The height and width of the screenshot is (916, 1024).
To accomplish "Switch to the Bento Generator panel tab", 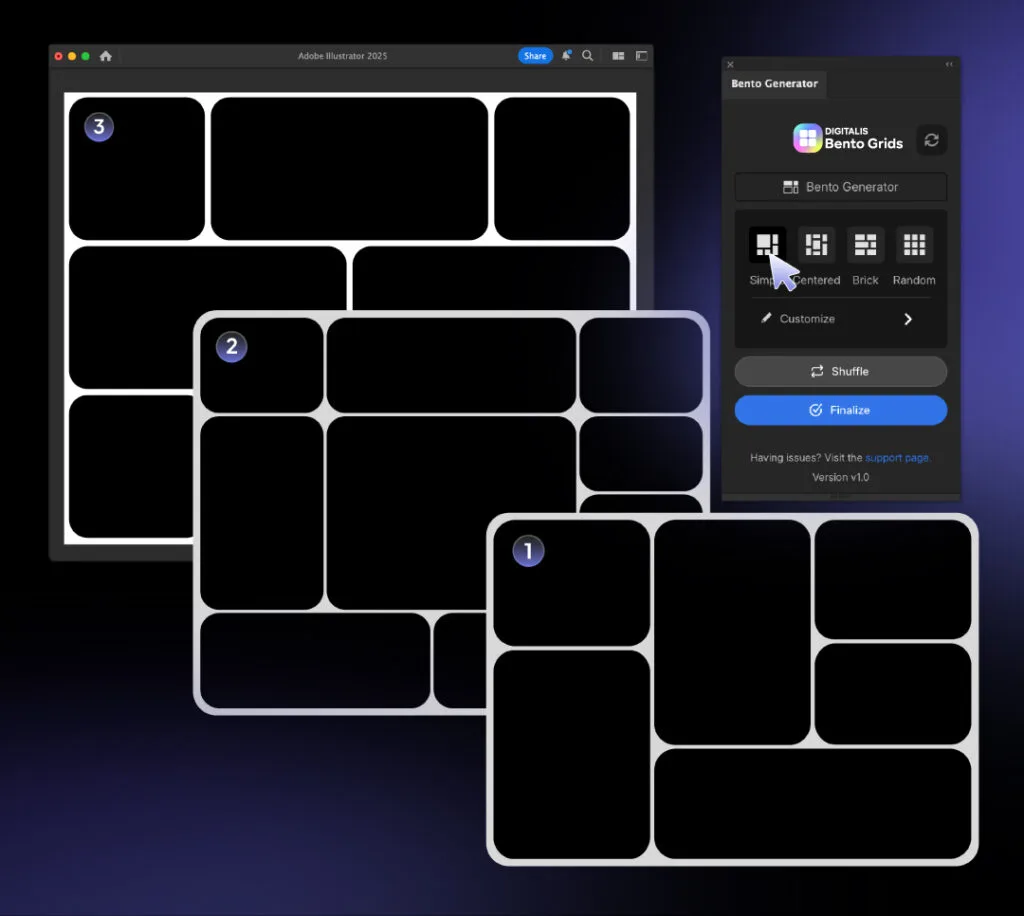I will click(x=774, y=84).
